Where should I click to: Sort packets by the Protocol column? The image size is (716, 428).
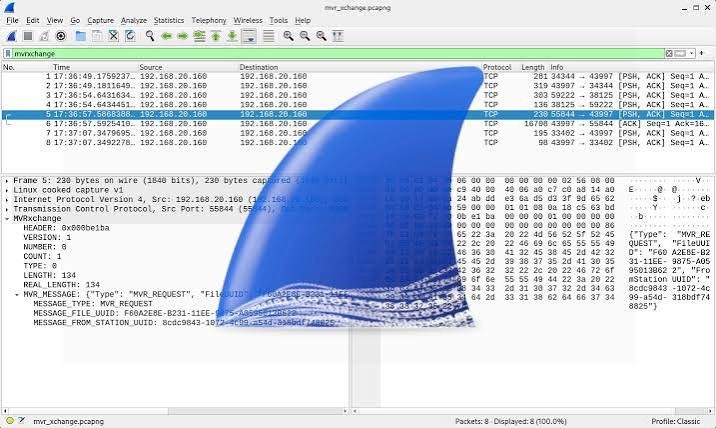(x=498, y=67)
